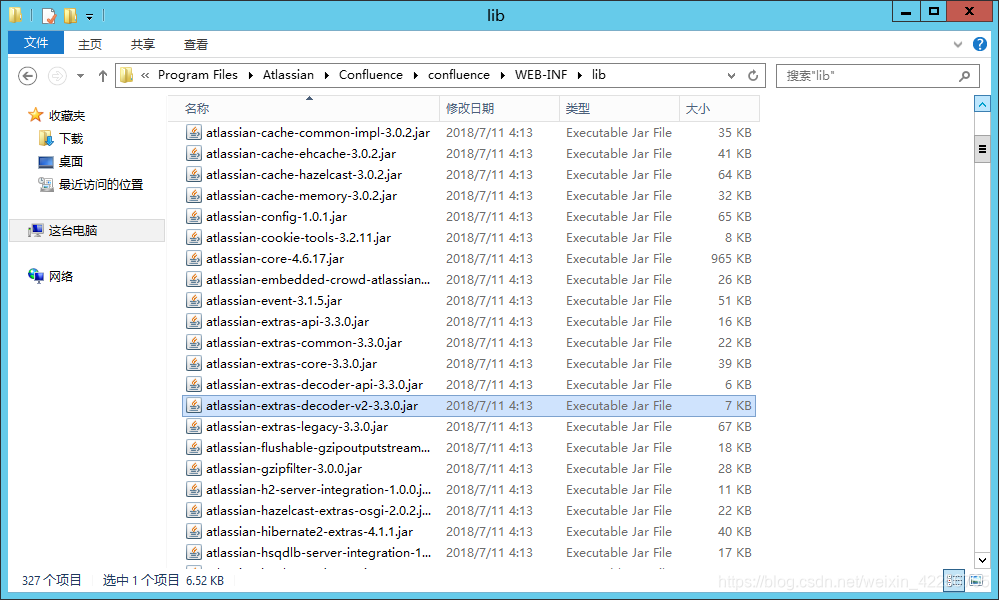Viewport: 999px width, 600px height.
Task: Click Atlassian breadcrumb segment
Action: coord(288,75)
